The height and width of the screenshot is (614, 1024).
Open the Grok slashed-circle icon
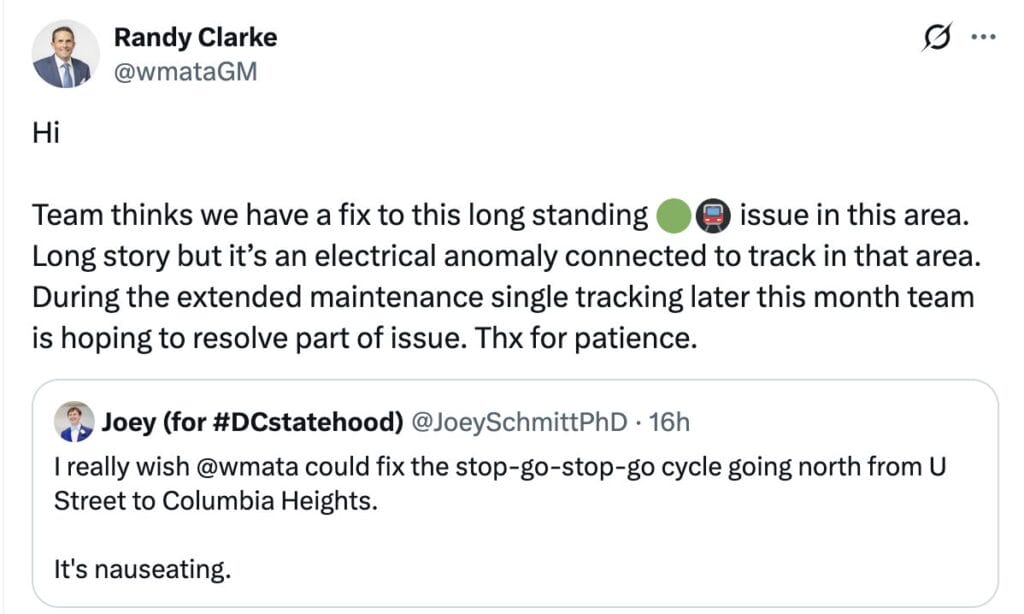pyautogui.click(x=938, y=38)
